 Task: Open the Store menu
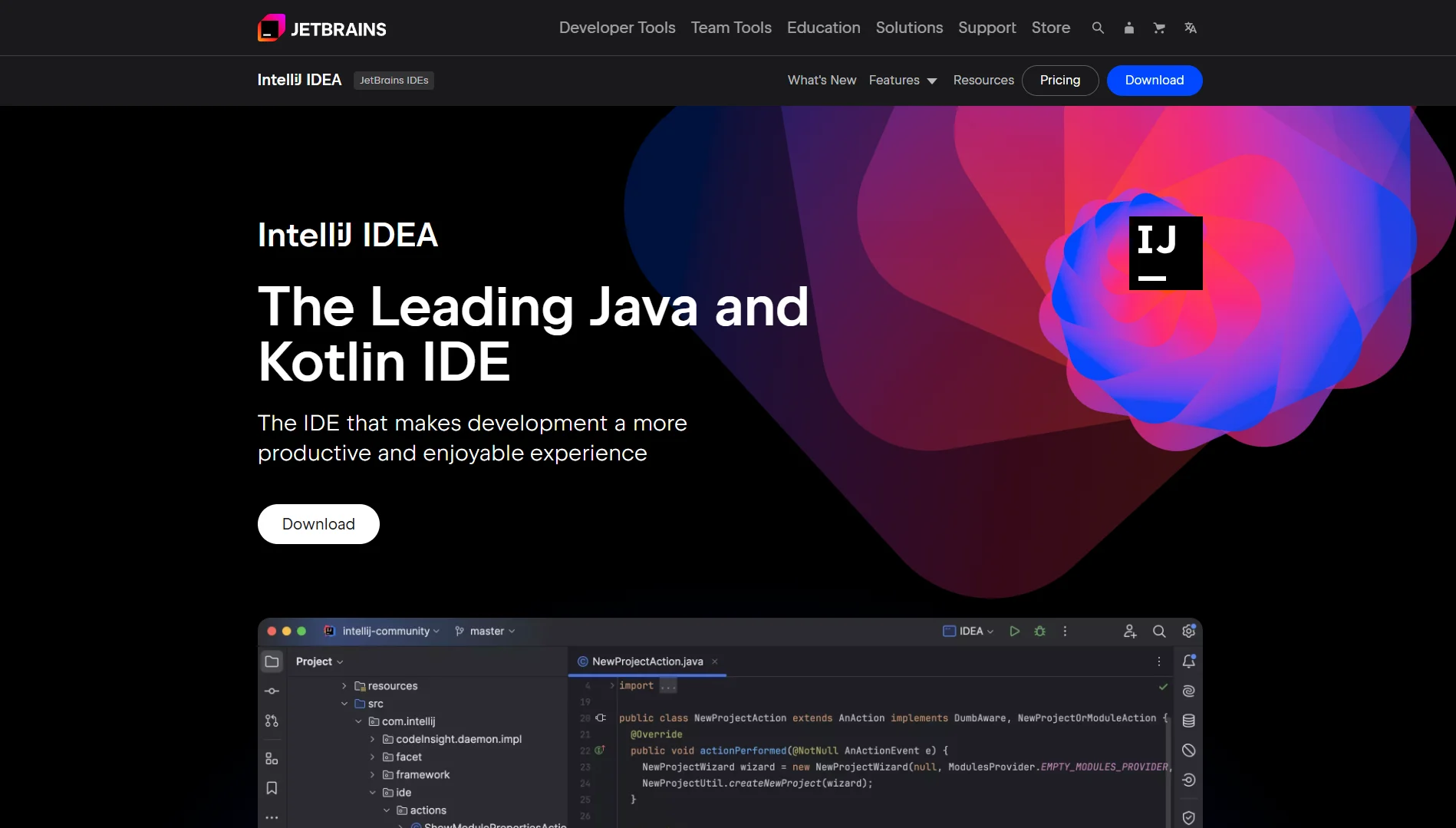(x=1050, y=28)
